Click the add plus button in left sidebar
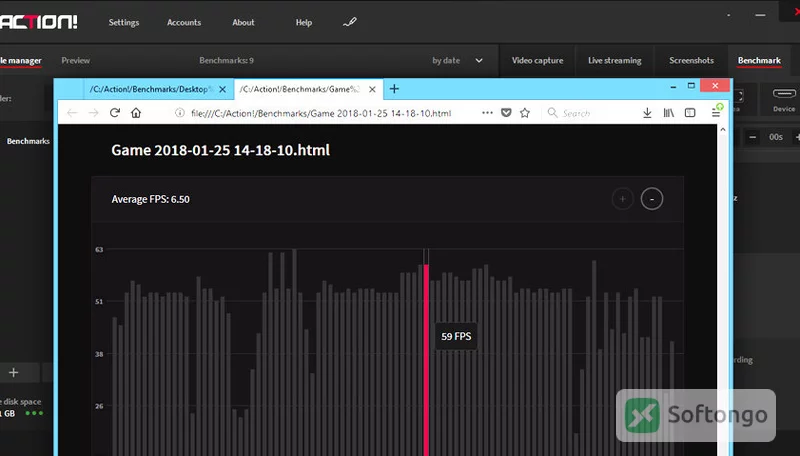The height and width of the screenshot is (456, 800). click(14, 373)
